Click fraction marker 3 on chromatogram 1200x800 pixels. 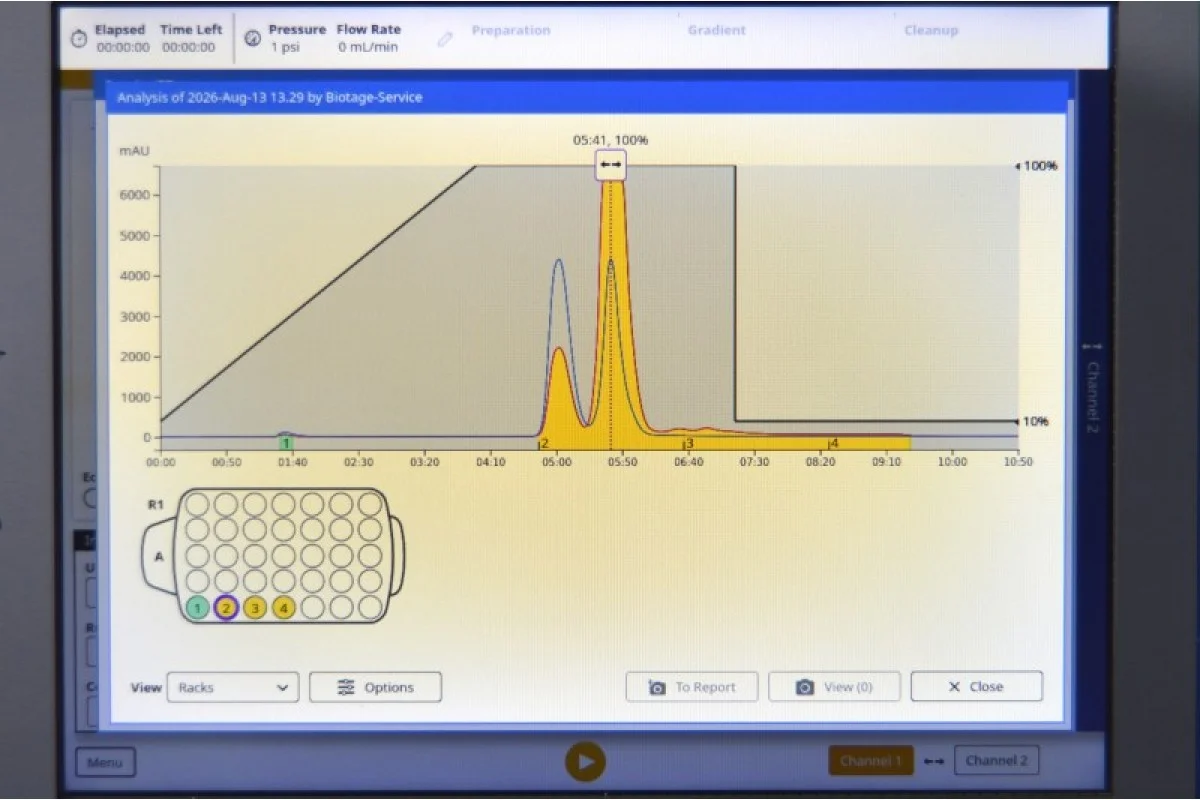688,442
